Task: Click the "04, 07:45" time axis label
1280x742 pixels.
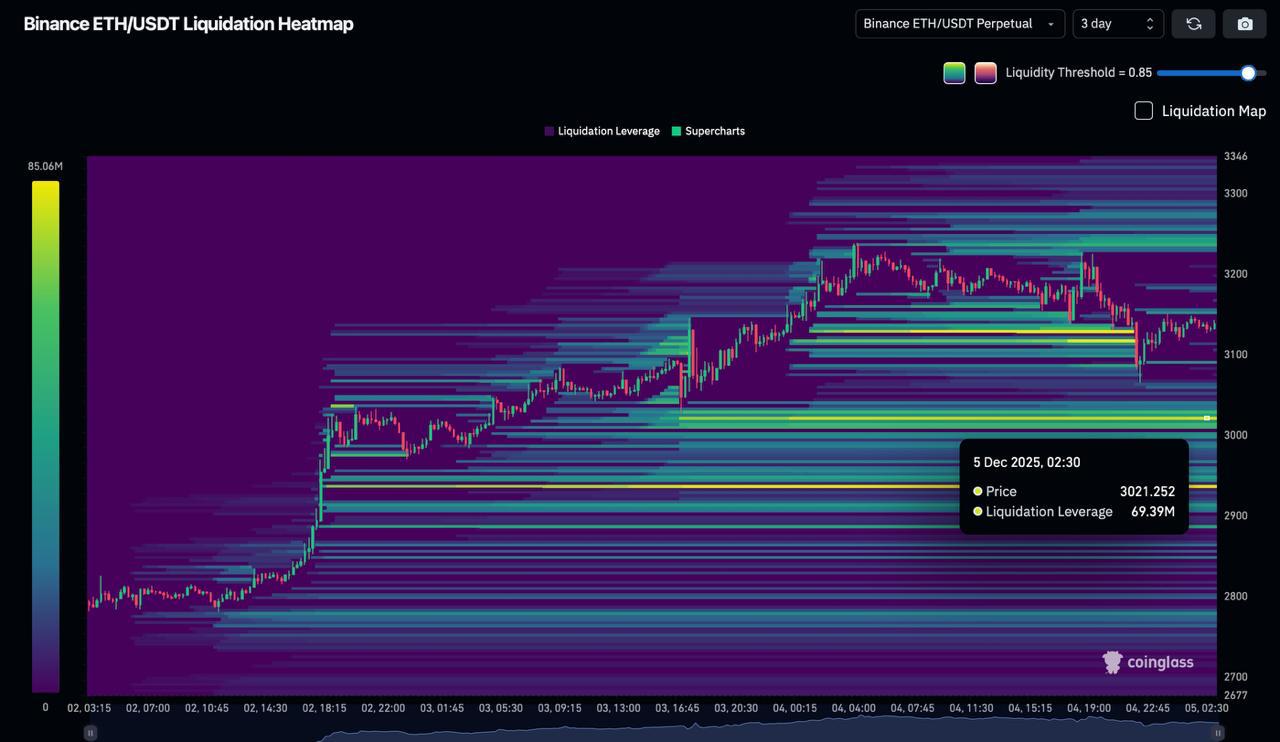Action: pos(913,708)
